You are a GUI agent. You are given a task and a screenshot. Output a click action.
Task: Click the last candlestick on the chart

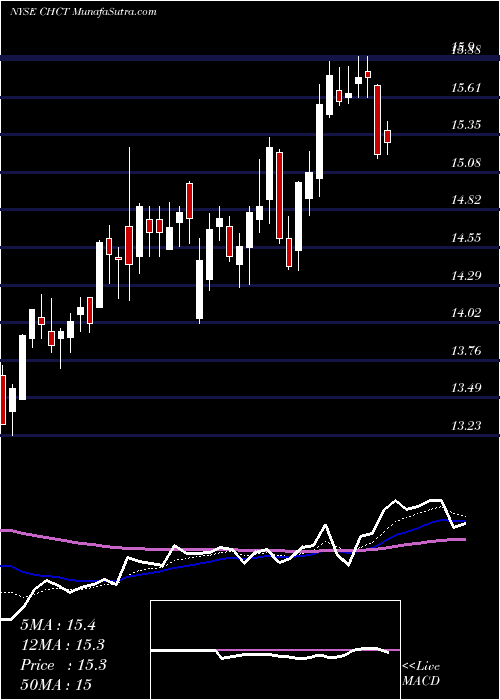388,137
